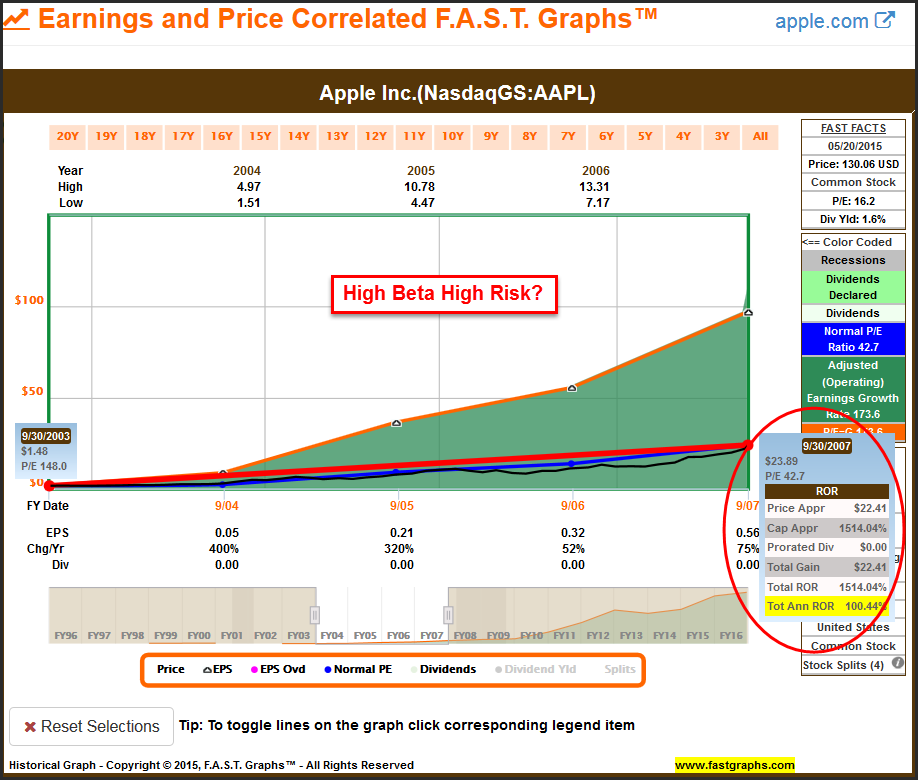Screen dimensions: 918x780
Task: Click the right range slider handle near FY07
Action: [448, 614]
